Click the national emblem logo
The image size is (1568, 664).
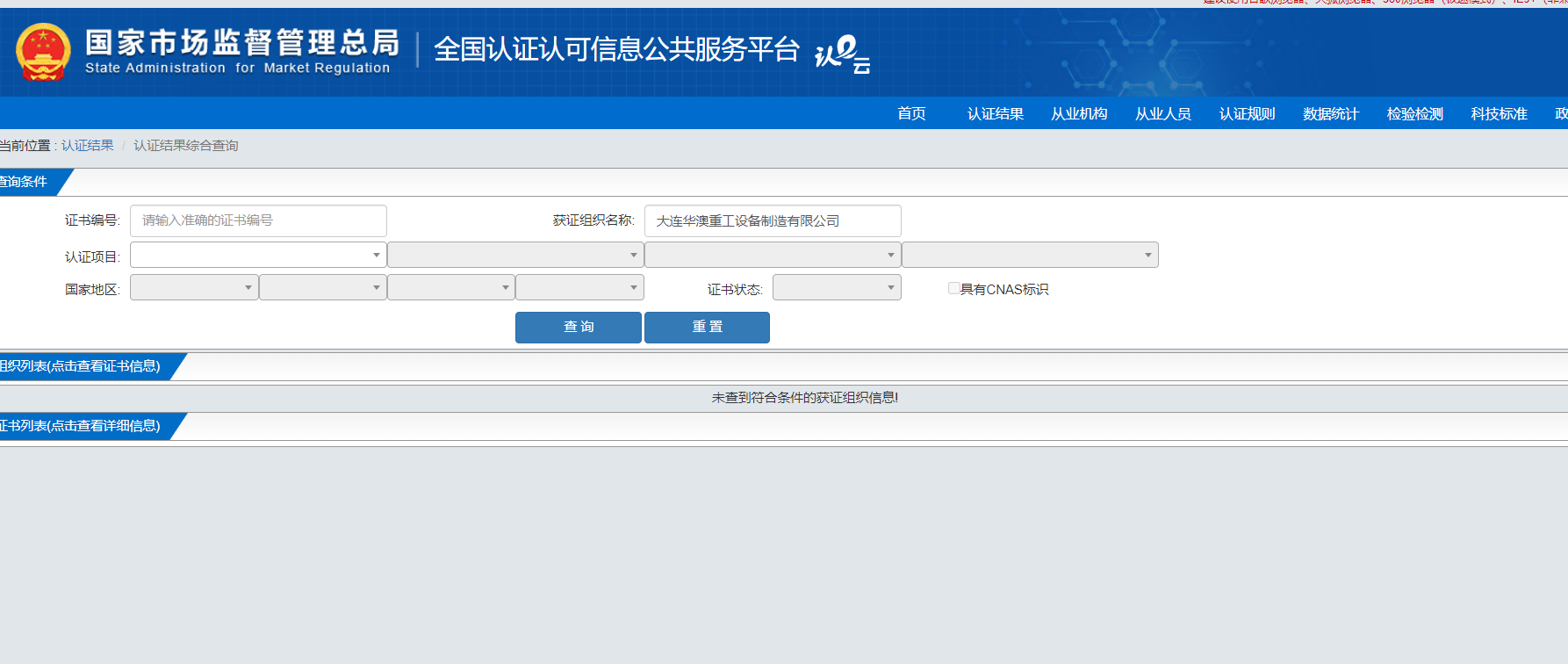43,52
